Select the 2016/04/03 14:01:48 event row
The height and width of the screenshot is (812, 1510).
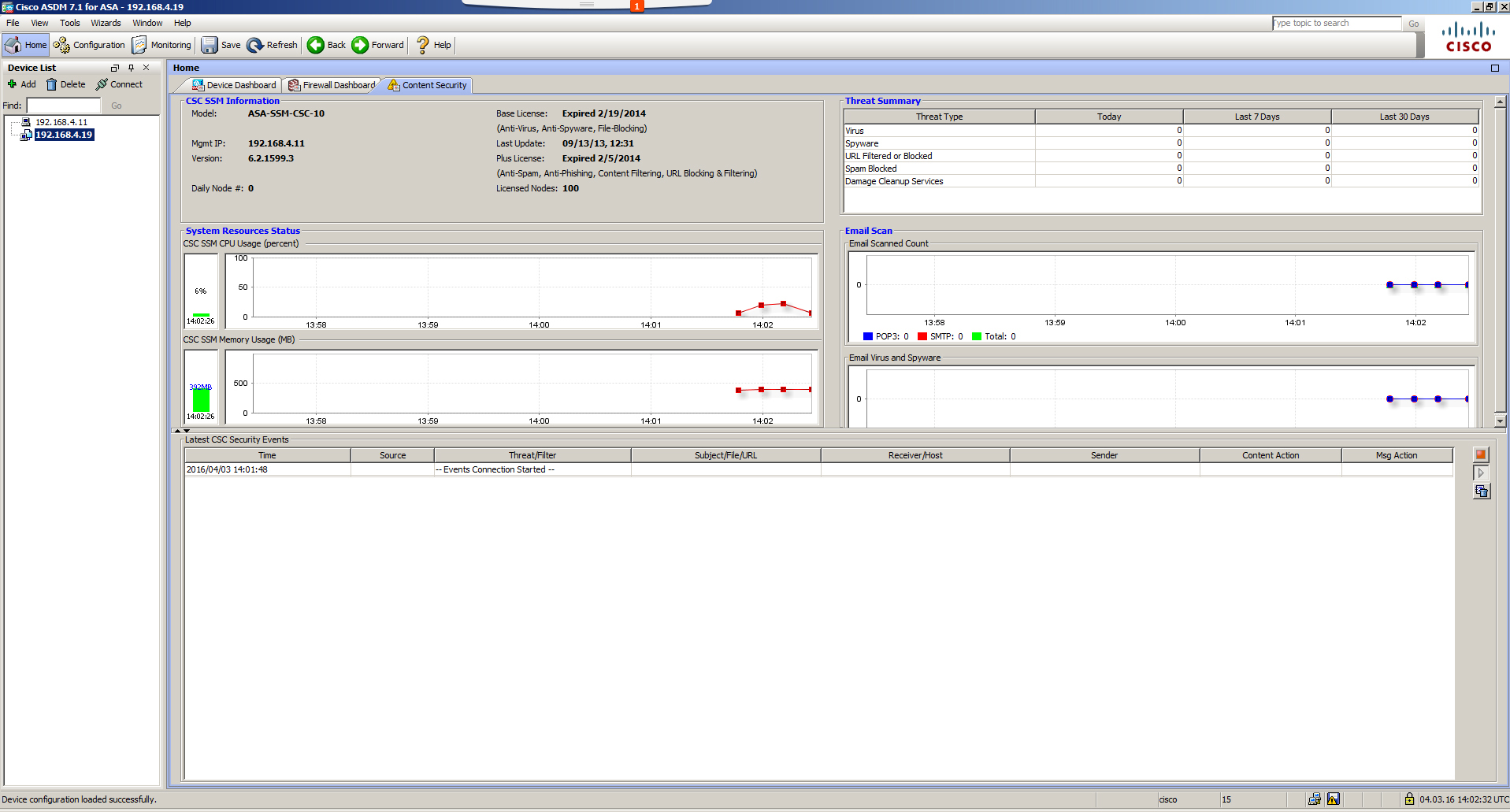coord(819,469)
